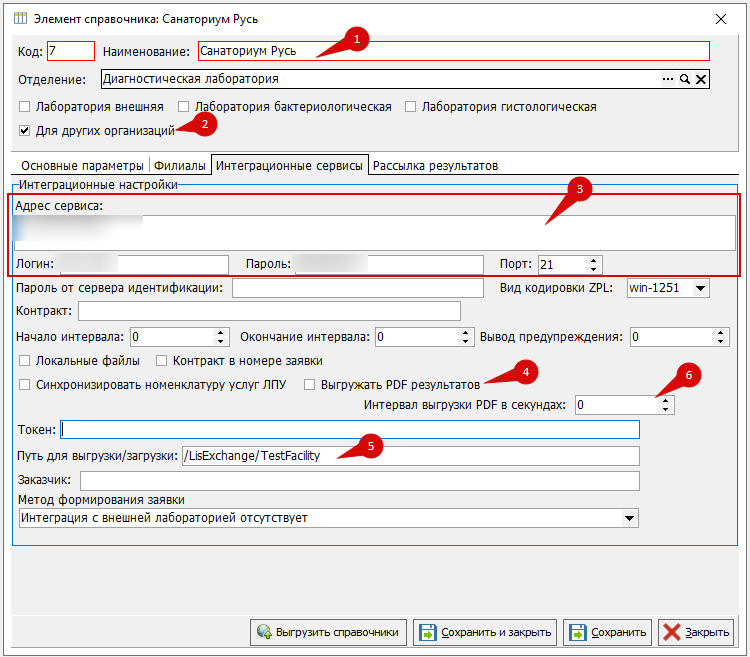The image size is (750, 657).
Task: Clear the Отделение field with X icon
Action: 701,79
